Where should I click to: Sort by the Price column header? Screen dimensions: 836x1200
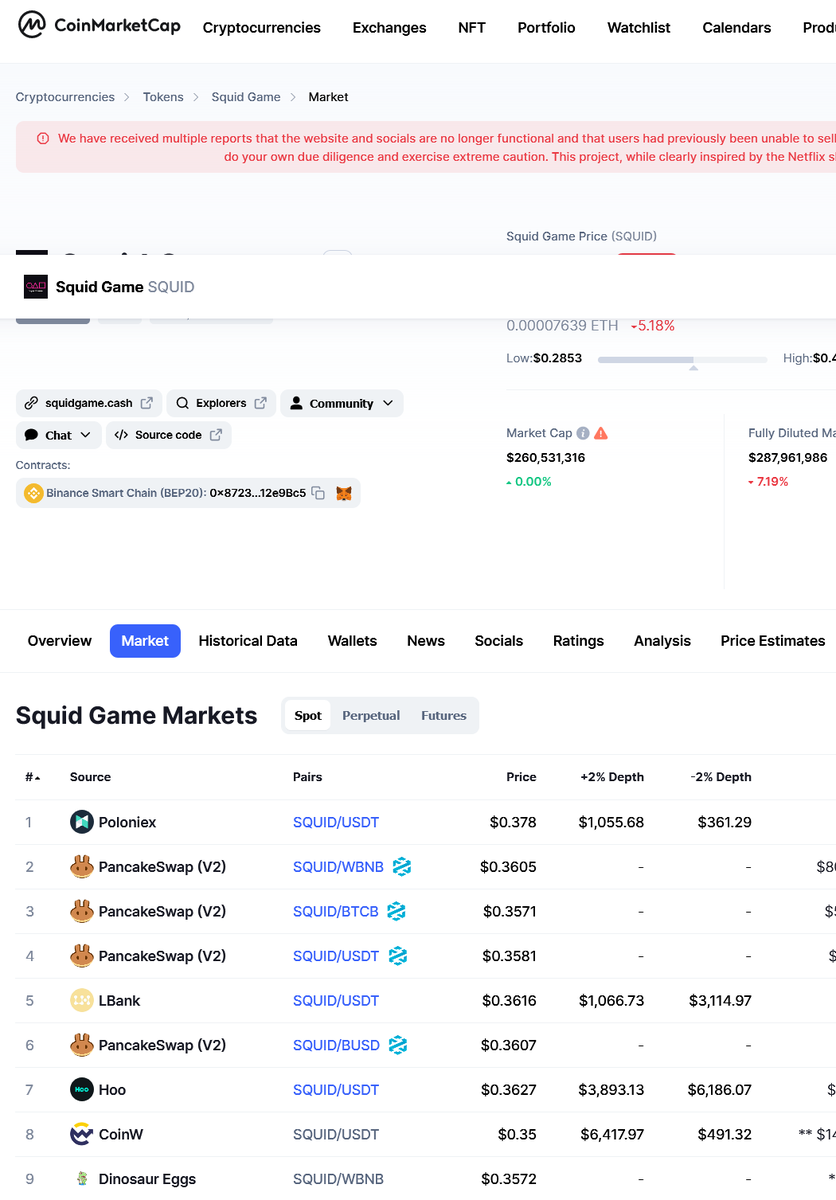(x=521, y=777)
